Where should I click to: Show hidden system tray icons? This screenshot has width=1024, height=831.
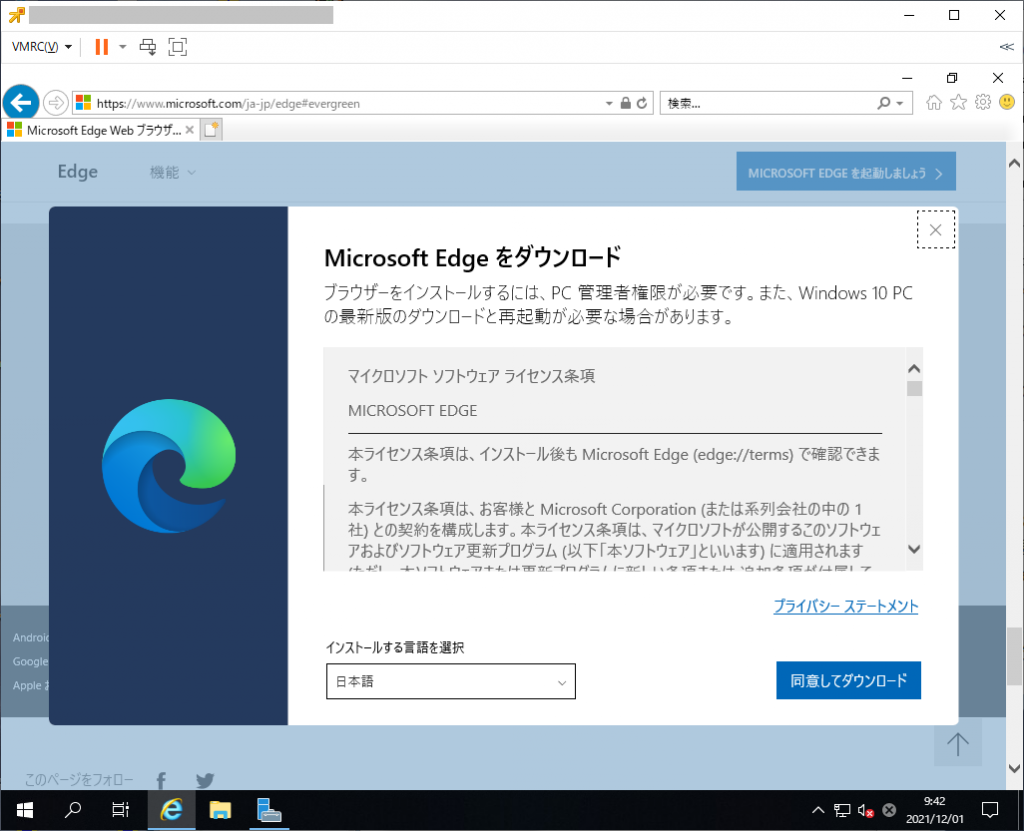tap(818, 811)
